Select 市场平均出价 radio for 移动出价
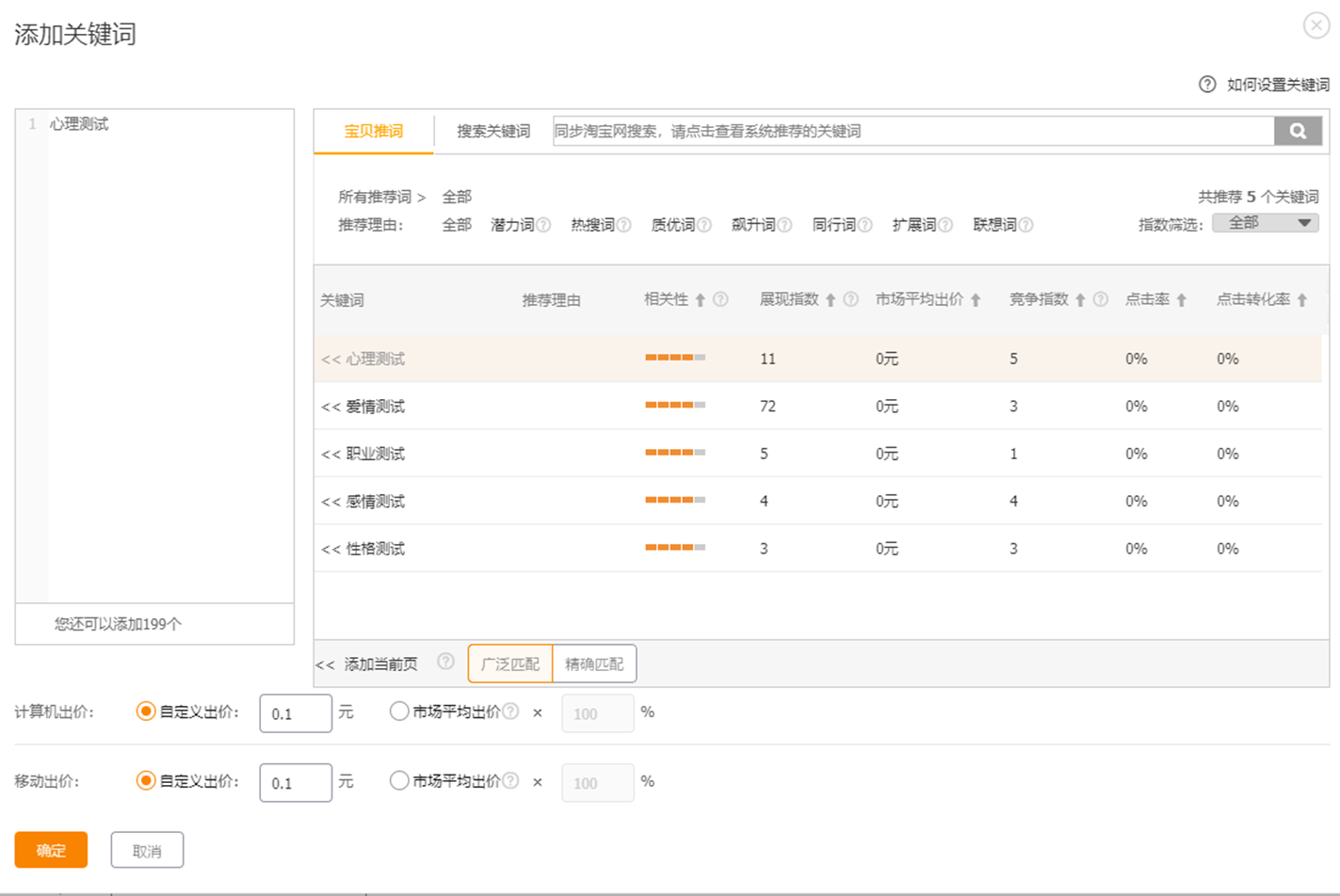The width and height of the screenshot is (1340, 896). (x=399, y=780)
